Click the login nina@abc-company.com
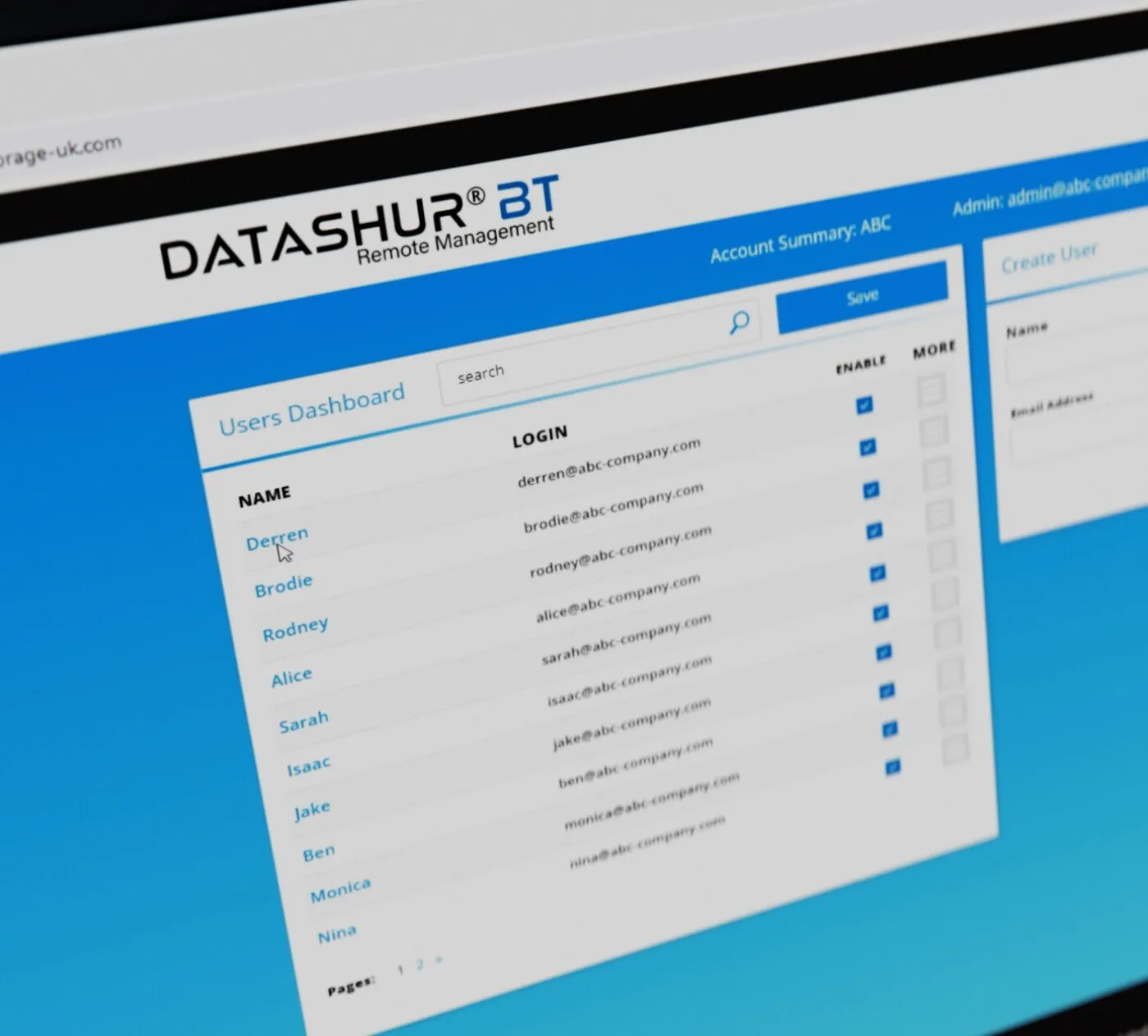The image size is (1148, 1036). [647, 842]
